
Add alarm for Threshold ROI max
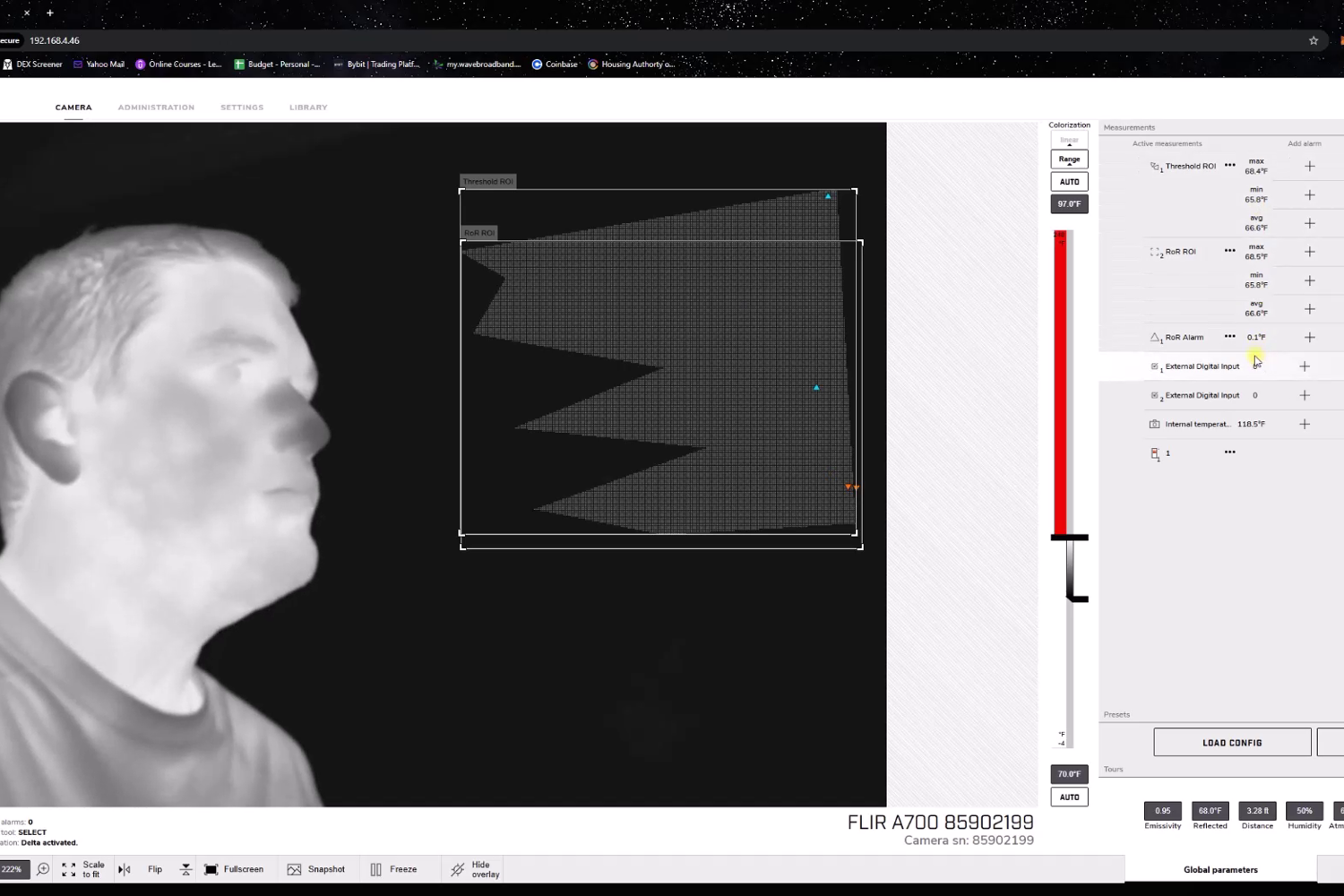tap(1309, 167)
